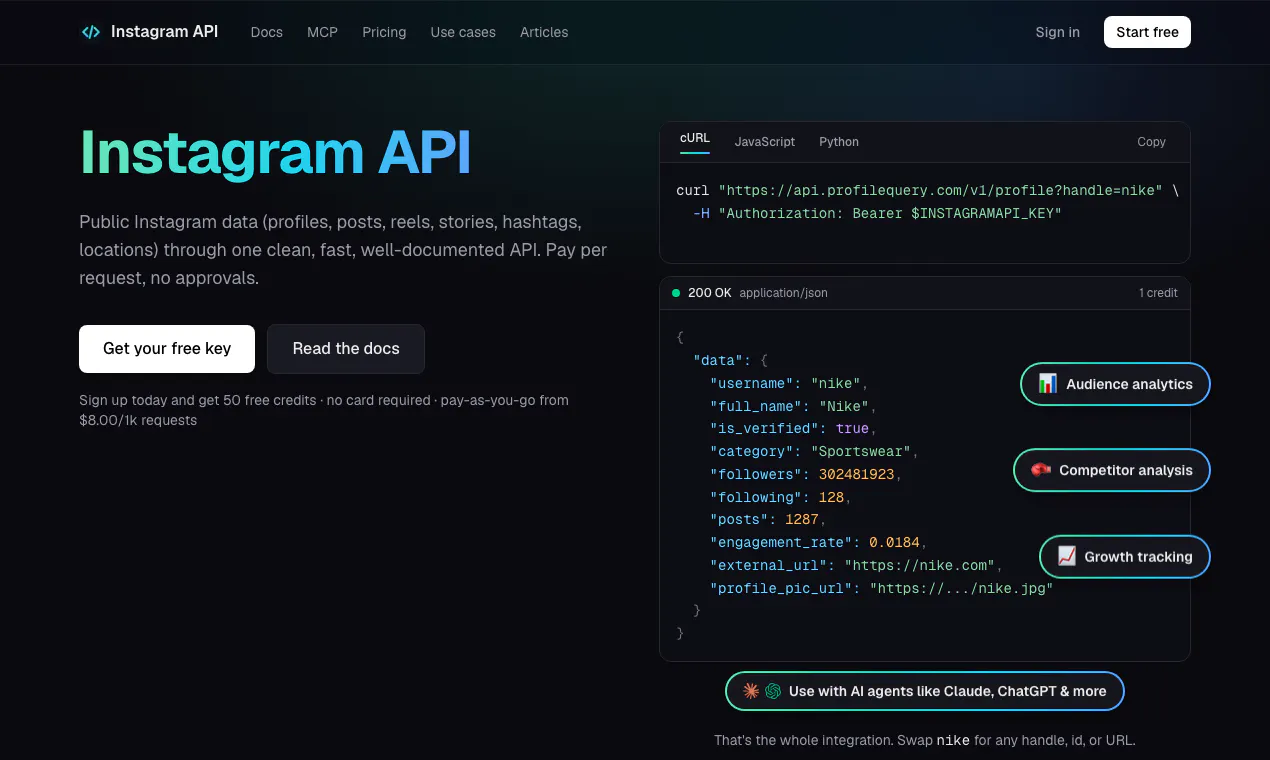The image size is (1270, 760).
Task: Click the chart icon on Growth tracking
Action: click(1066, 557)
